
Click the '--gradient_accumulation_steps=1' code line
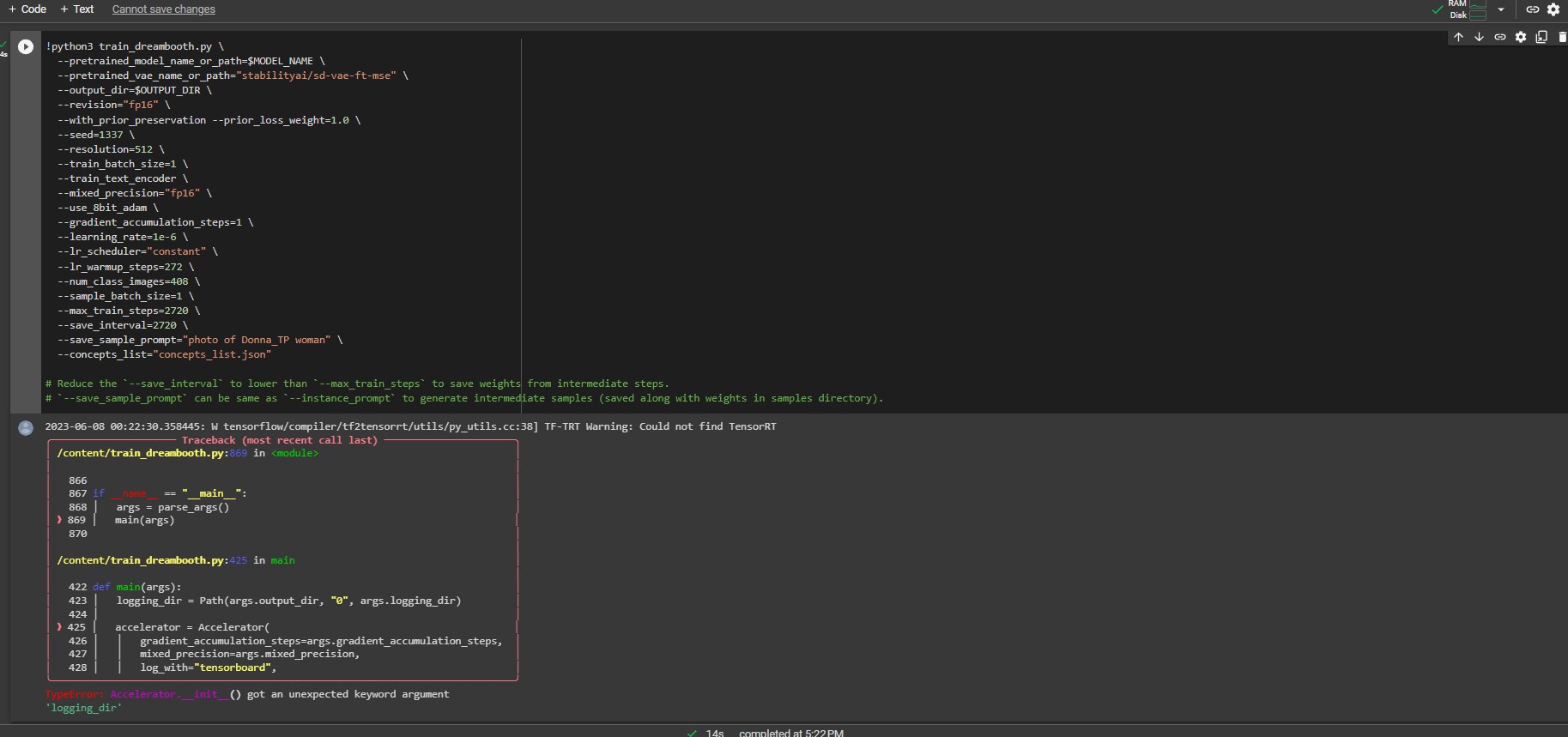[154, 222]
